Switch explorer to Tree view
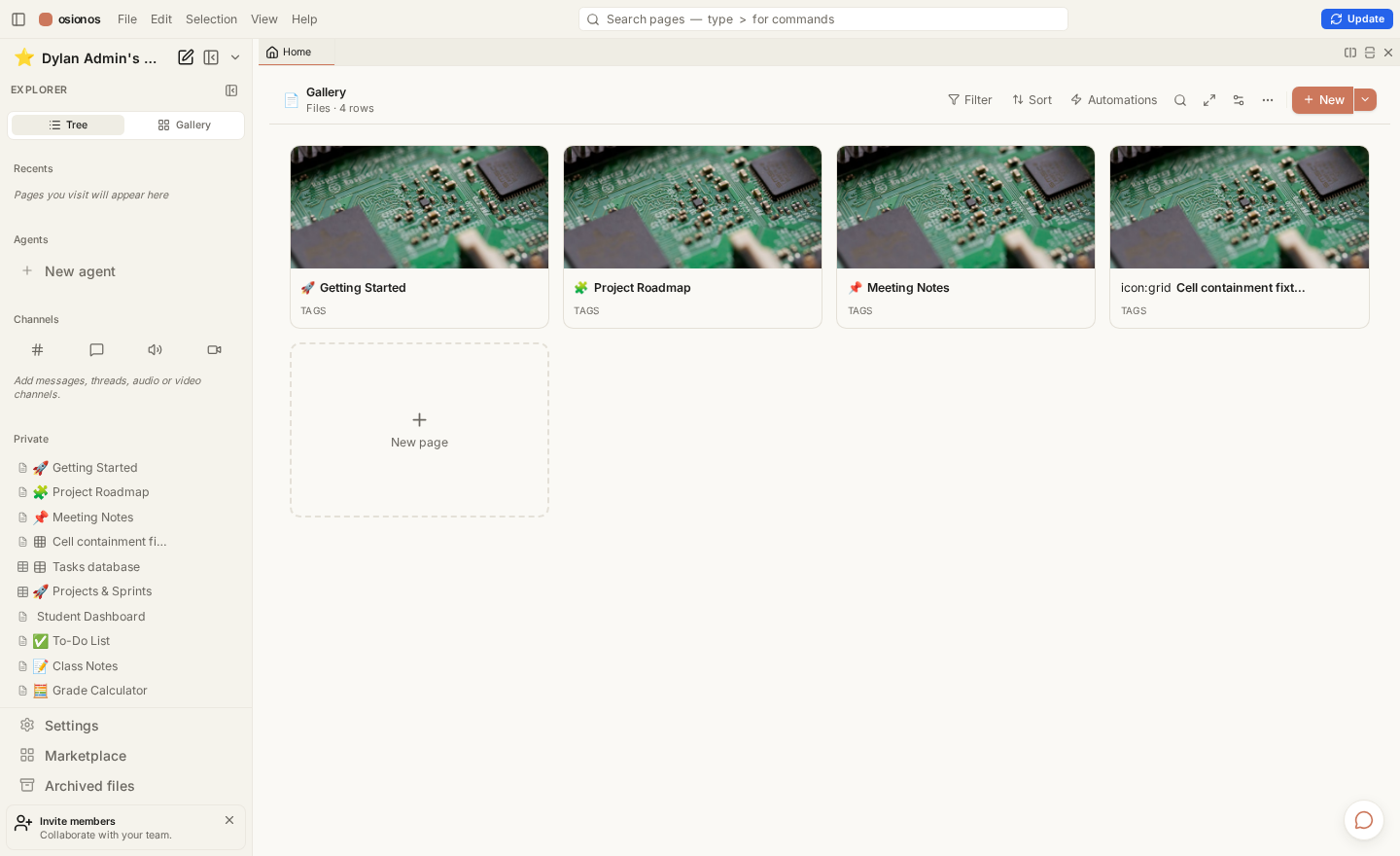 pos(68,125)
